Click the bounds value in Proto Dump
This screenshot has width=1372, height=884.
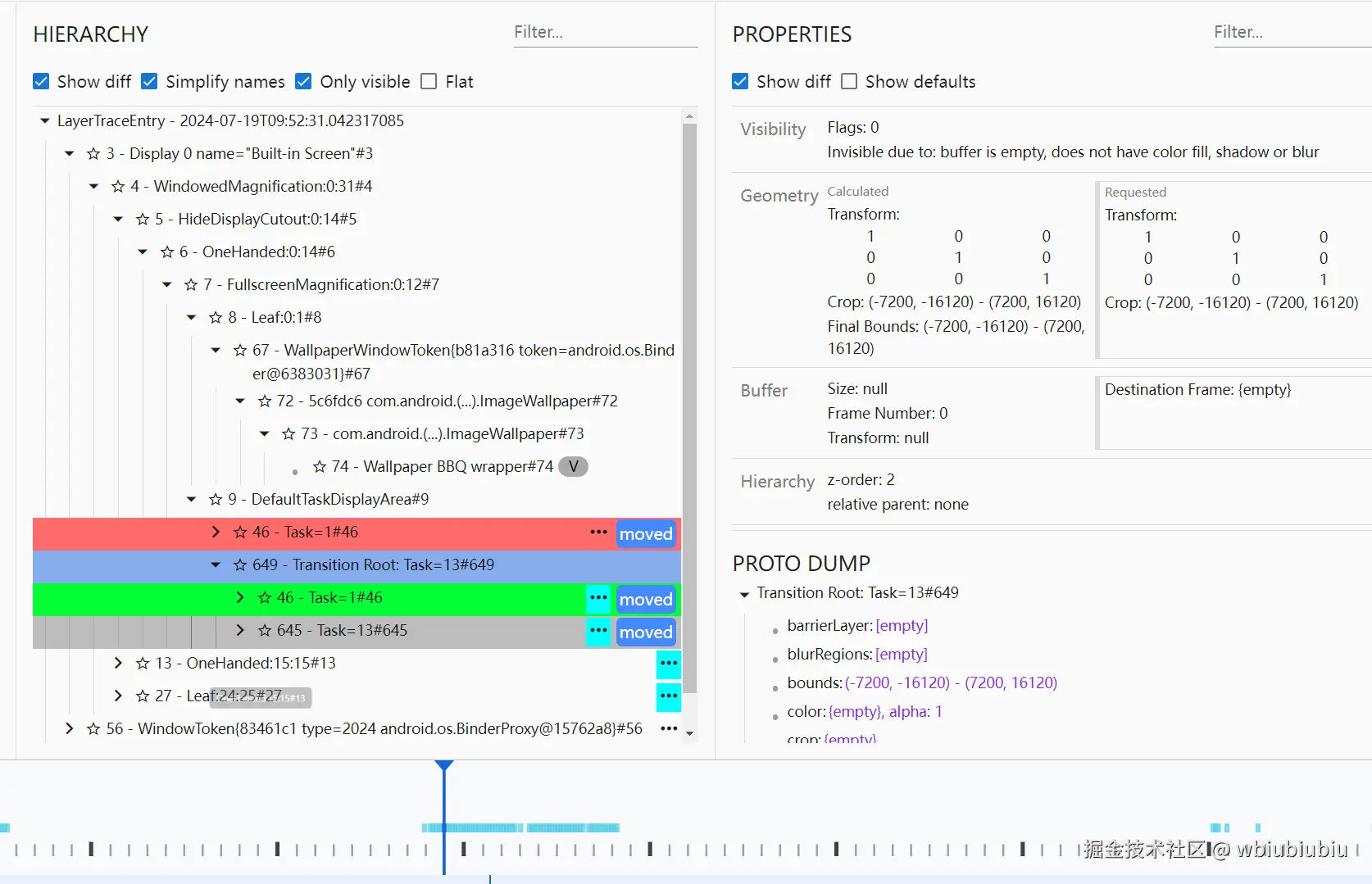click(x=951, y=683)
